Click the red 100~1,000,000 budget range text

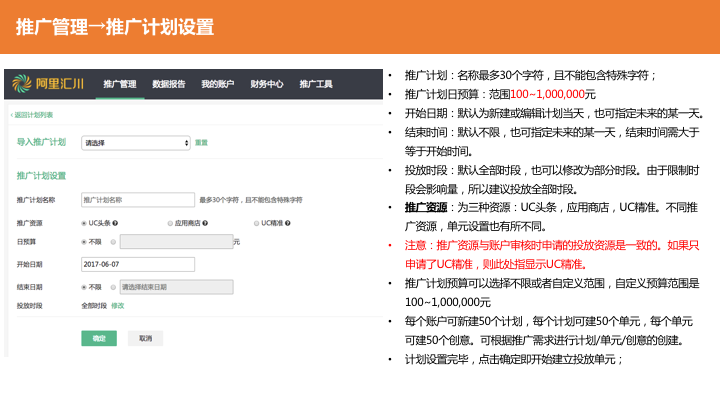547,94
